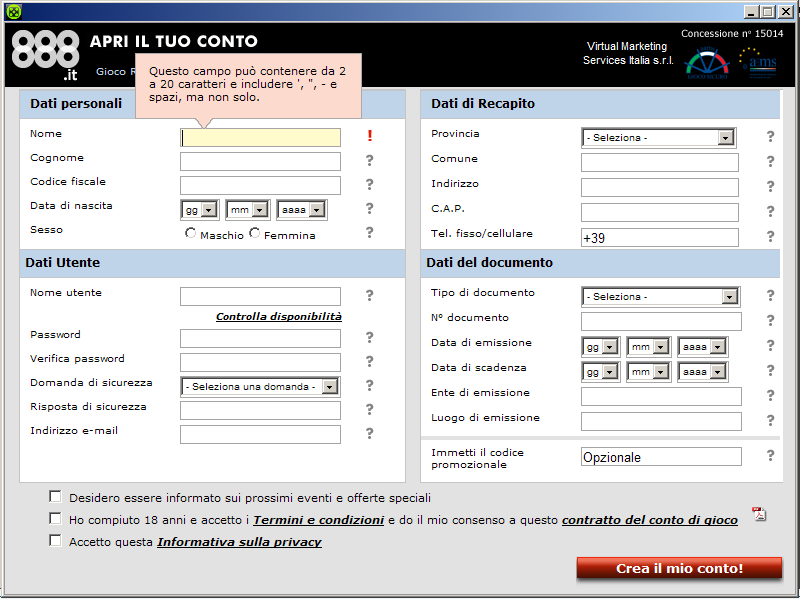Tick the Informativa sulla privacy checkbox
The height and width of the screenshot is (599, 800).
55,540
